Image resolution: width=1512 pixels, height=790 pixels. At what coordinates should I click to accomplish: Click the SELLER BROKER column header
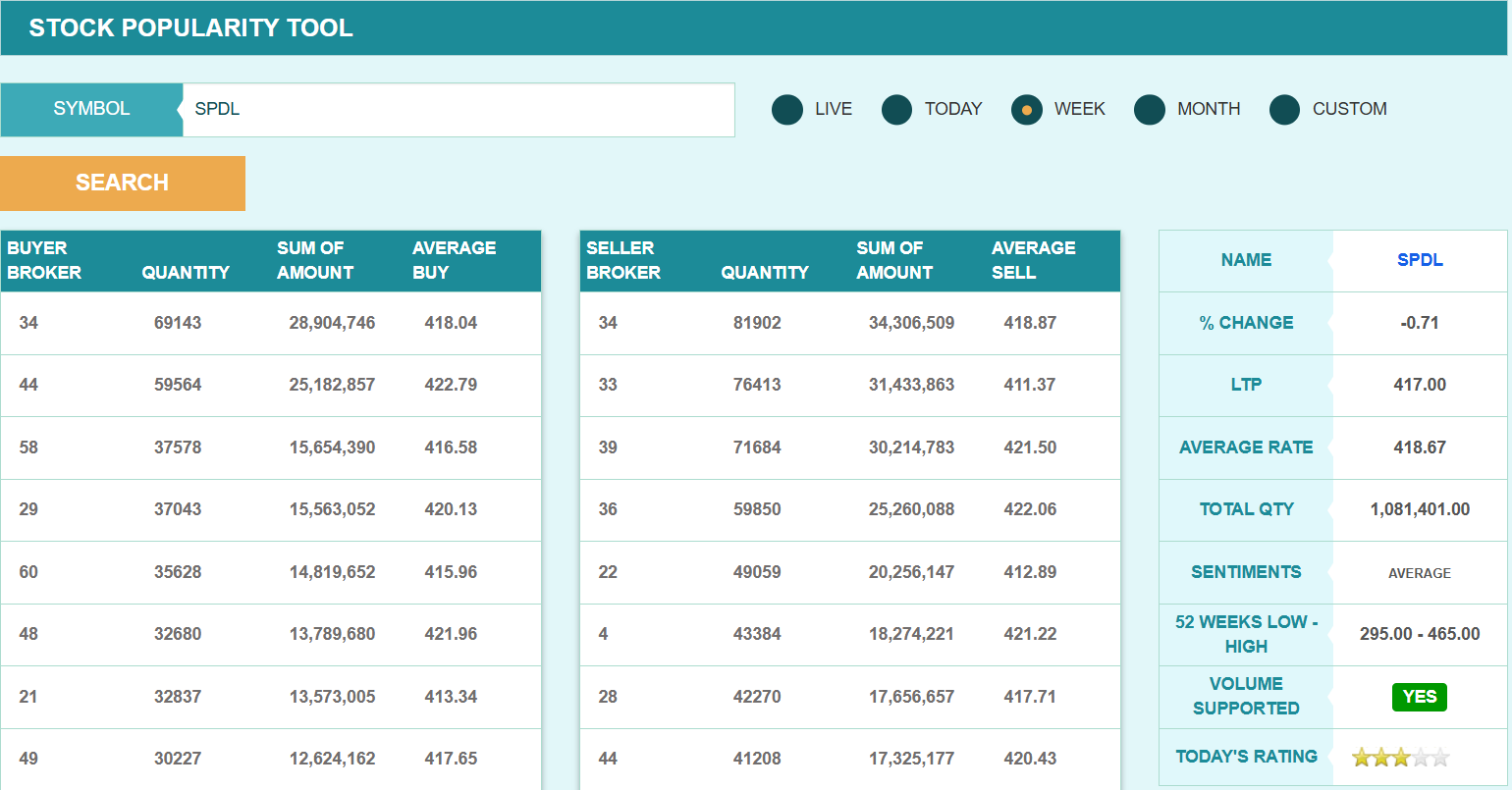click(622, 261)
